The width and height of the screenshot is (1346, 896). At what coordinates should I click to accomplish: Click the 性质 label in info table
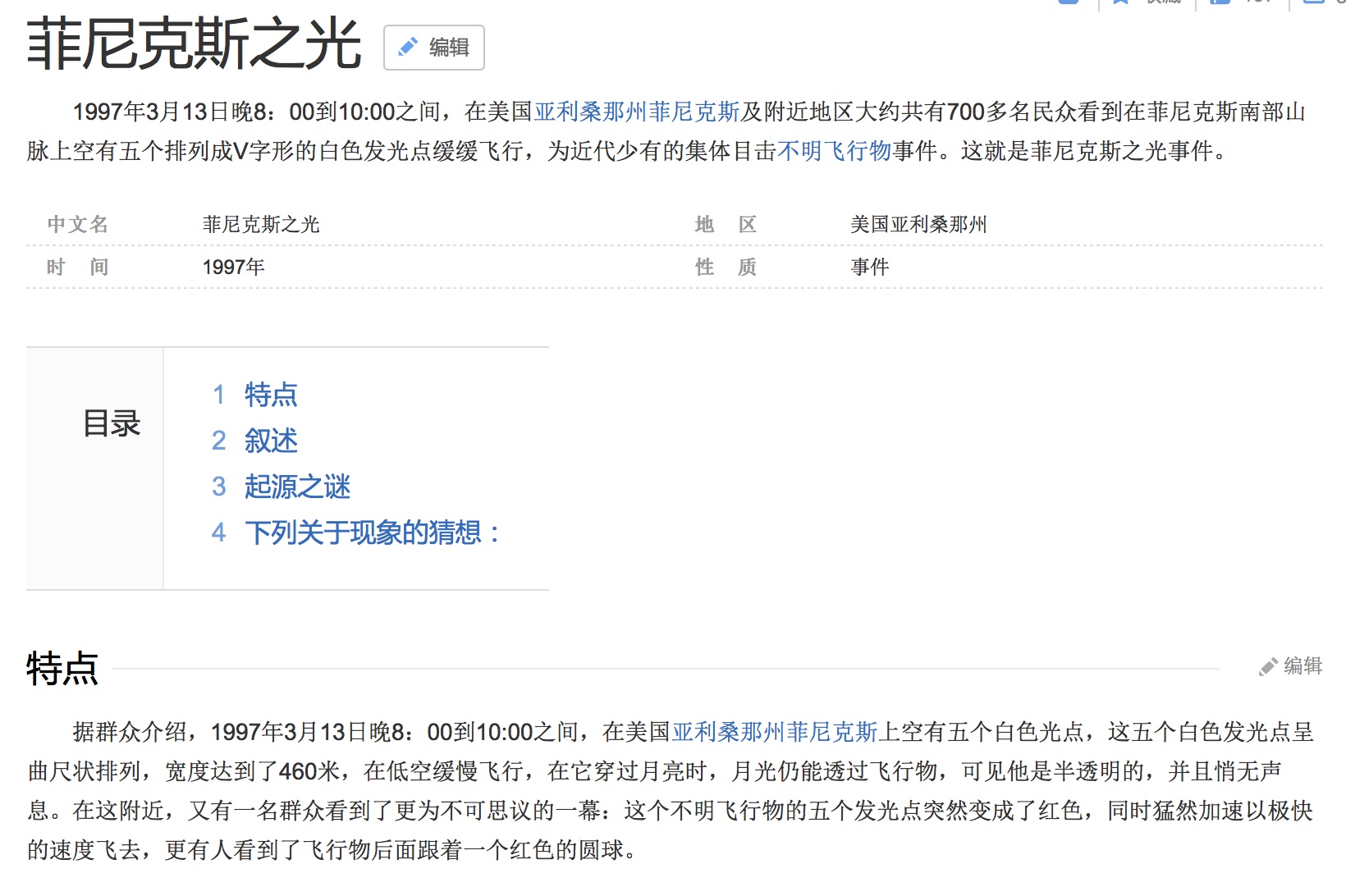click(726, 267)
